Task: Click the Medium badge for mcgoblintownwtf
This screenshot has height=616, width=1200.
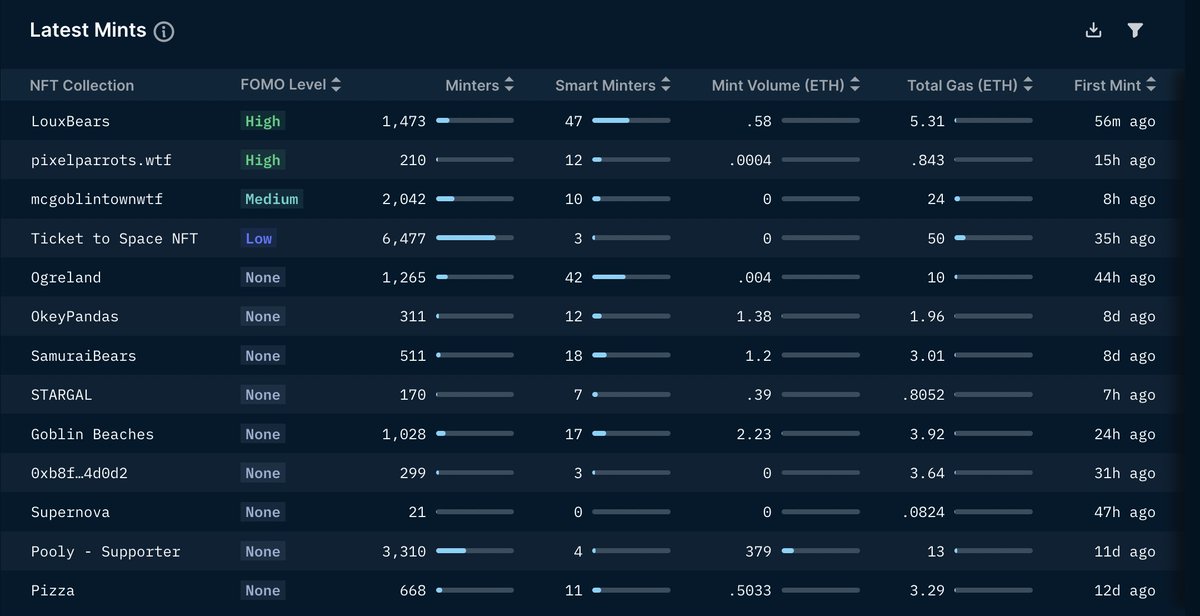Action: tap(272, 199)
